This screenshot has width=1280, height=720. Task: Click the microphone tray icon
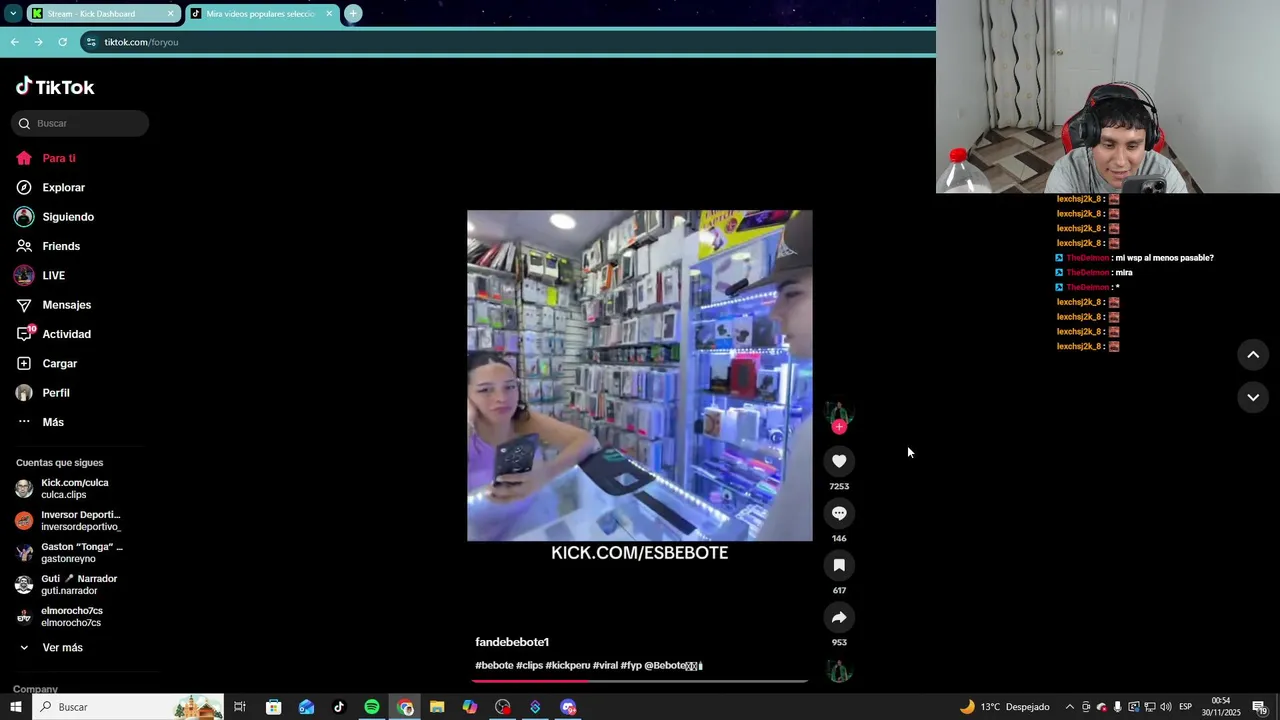click(1117, 707)
